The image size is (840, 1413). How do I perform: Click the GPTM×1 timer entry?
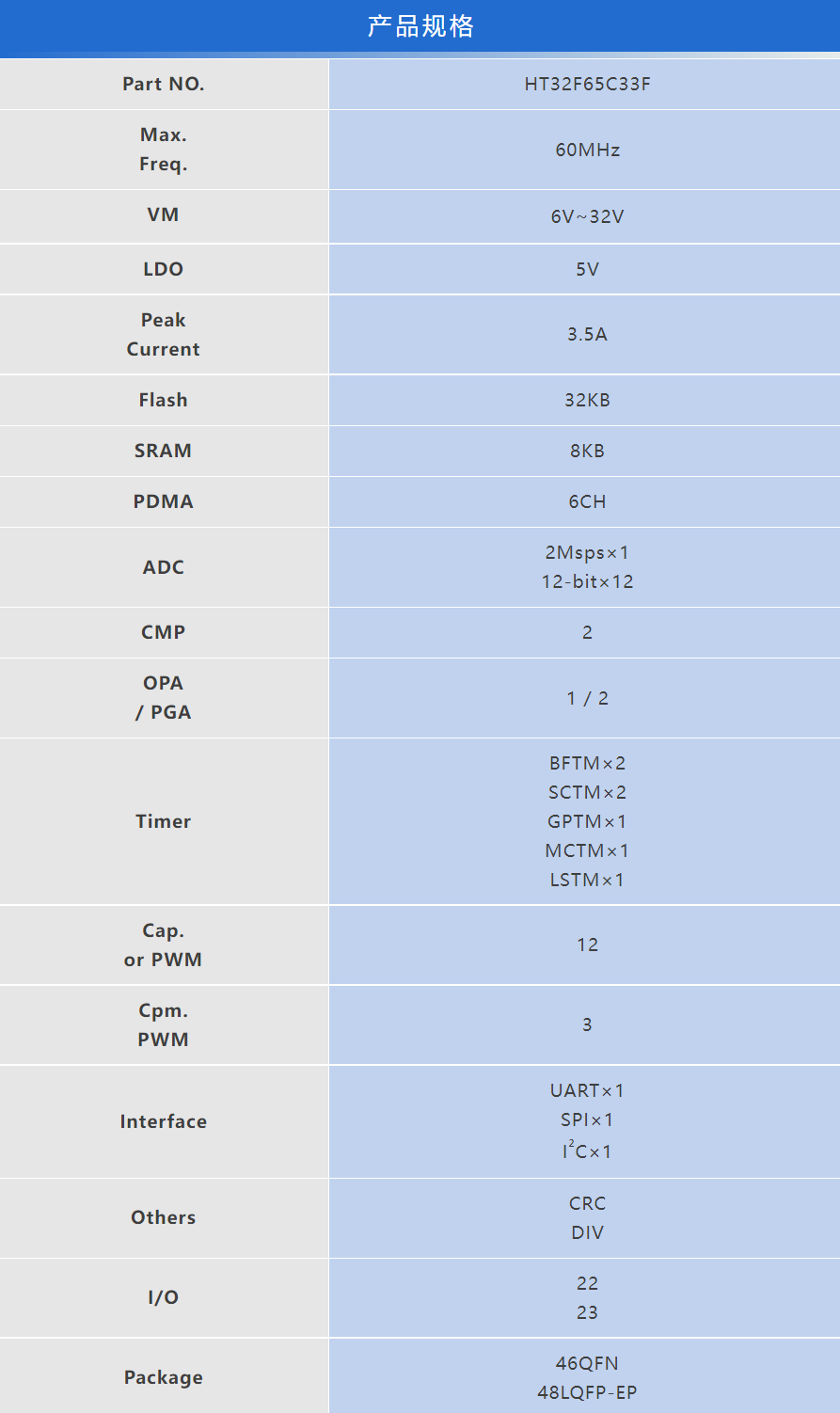(587, 821)
